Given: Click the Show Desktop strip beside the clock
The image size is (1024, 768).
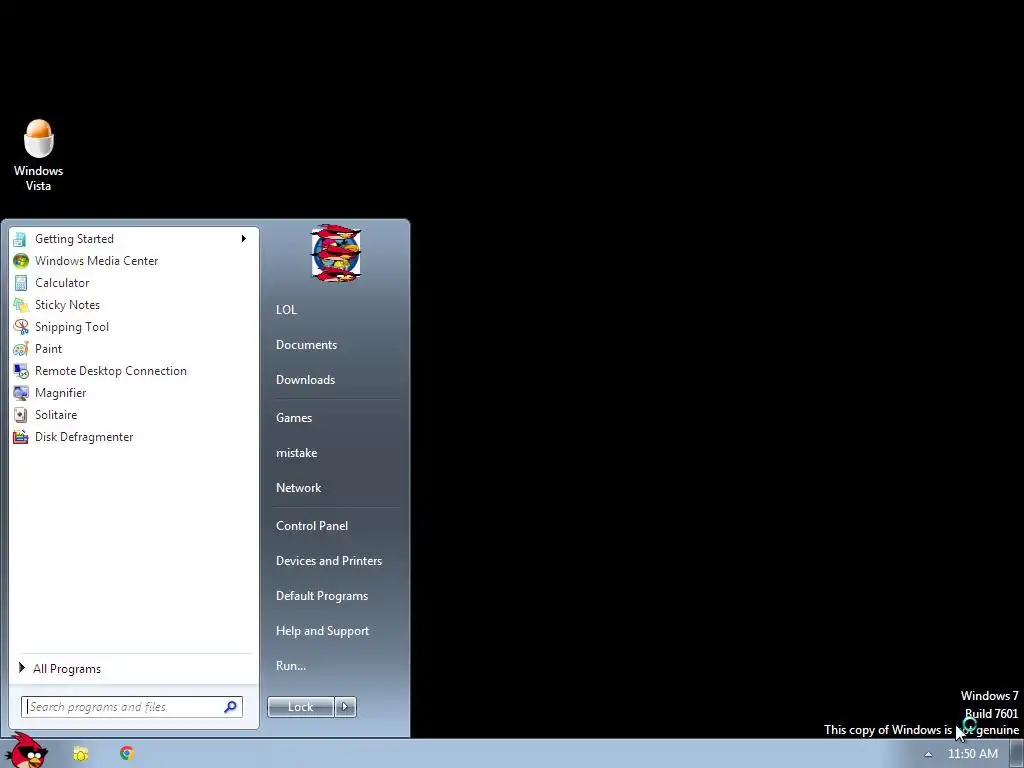Looking at the screenshot, I should point(1017,754).
